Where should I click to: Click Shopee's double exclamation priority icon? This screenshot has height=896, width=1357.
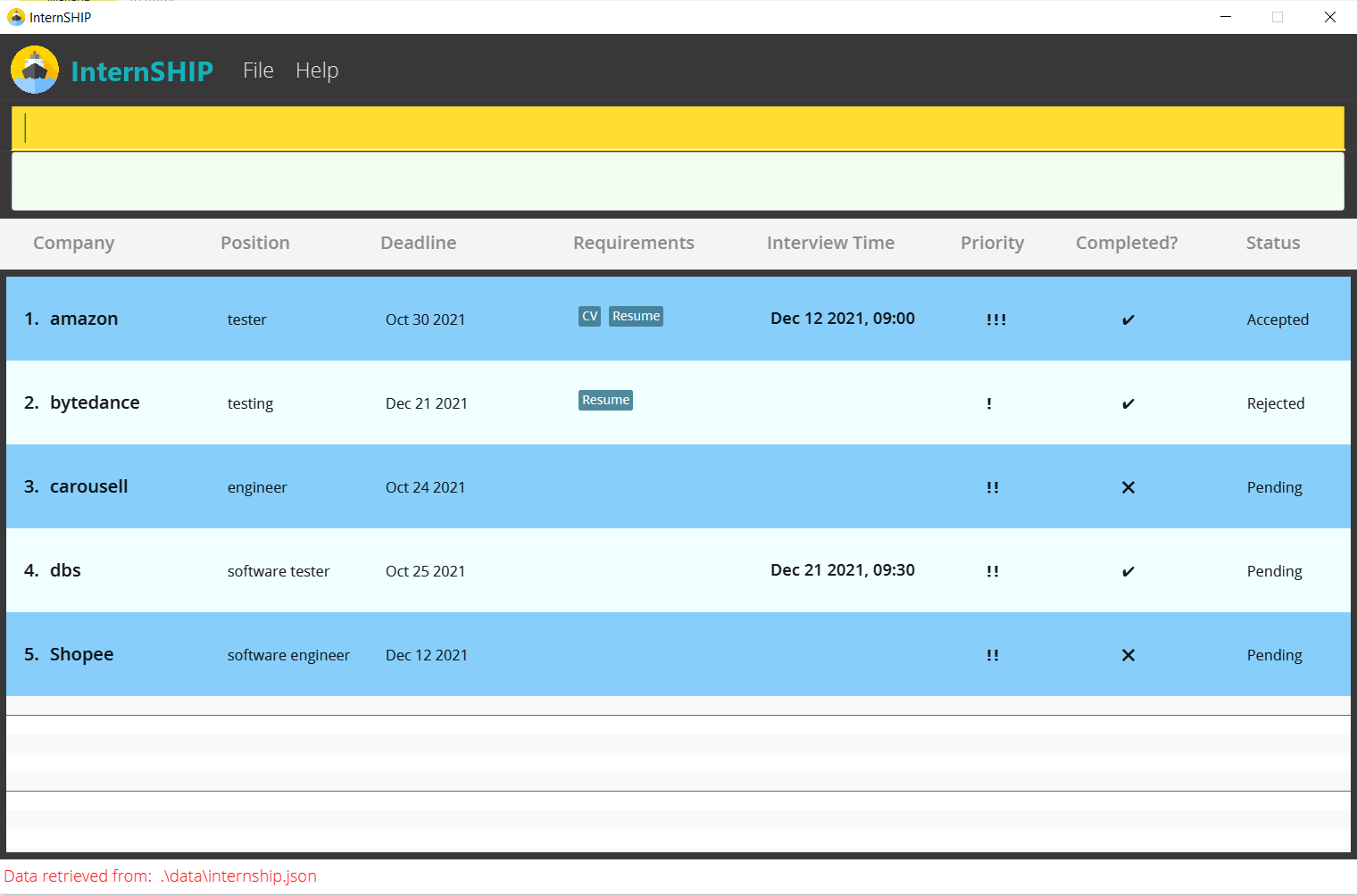tap(993, 655)
